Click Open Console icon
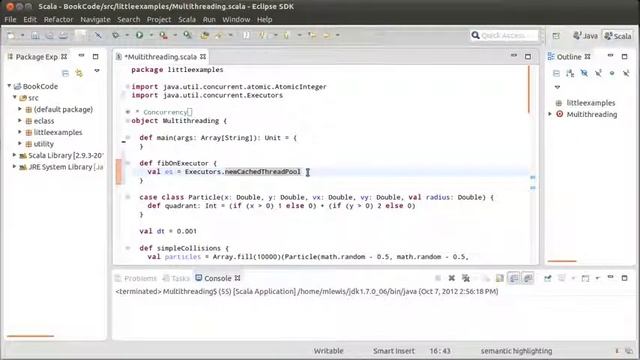This screenshot has width=640, height=360. point(585,278)
